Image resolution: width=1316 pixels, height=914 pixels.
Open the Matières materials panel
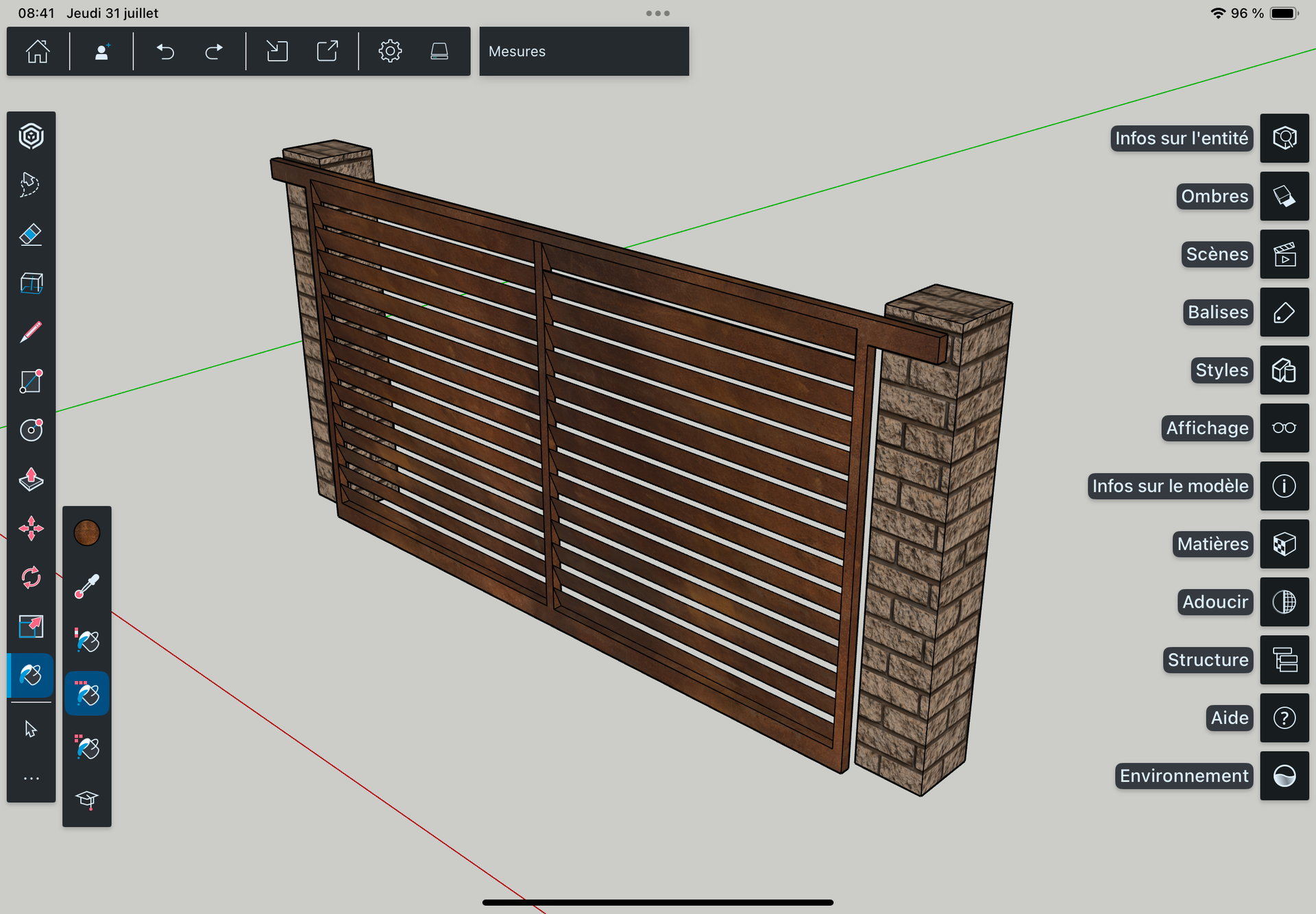[1284, 544]
